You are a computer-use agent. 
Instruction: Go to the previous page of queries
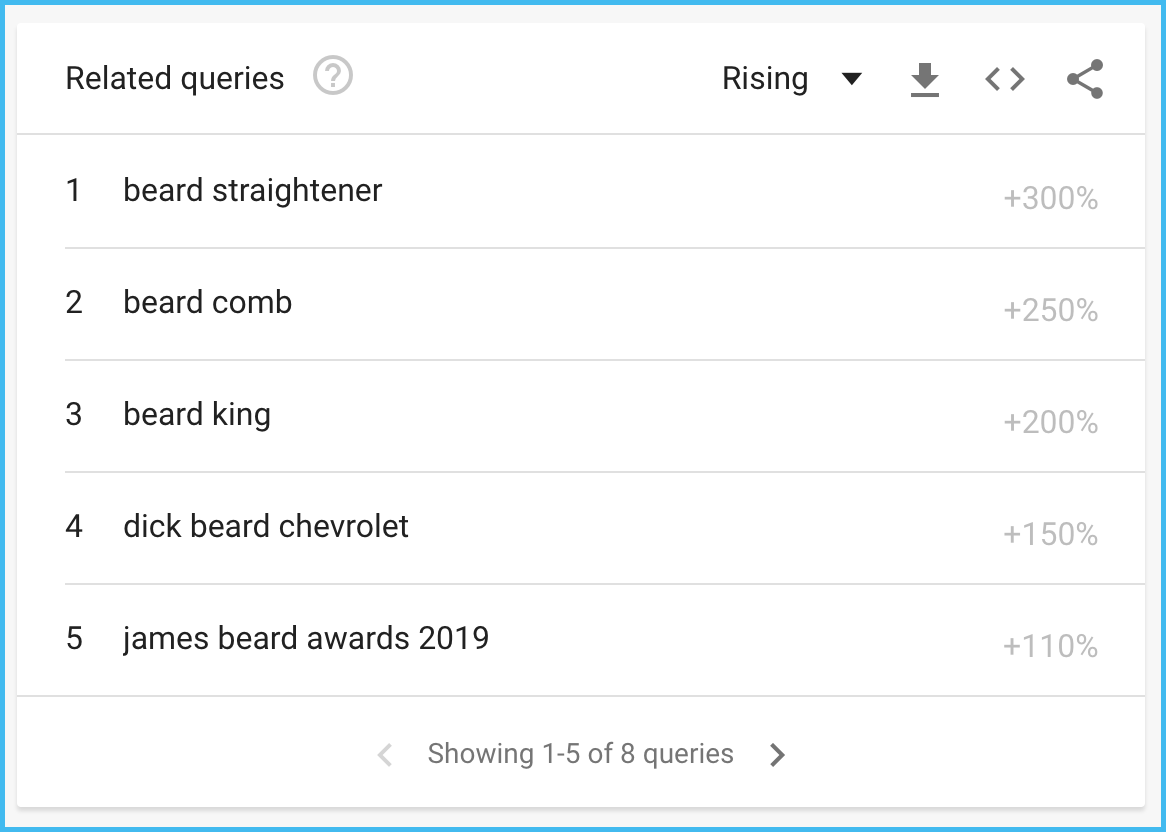click(x=385, y=755)
